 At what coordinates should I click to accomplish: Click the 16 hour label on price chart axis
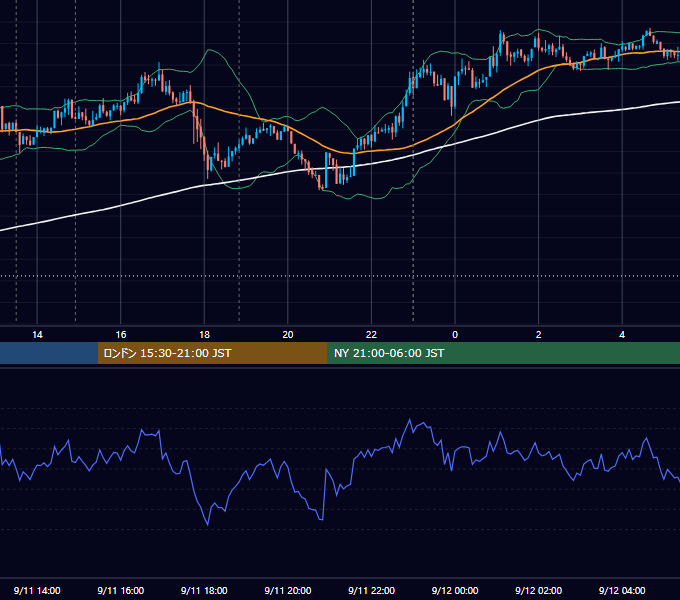[121, 335]
